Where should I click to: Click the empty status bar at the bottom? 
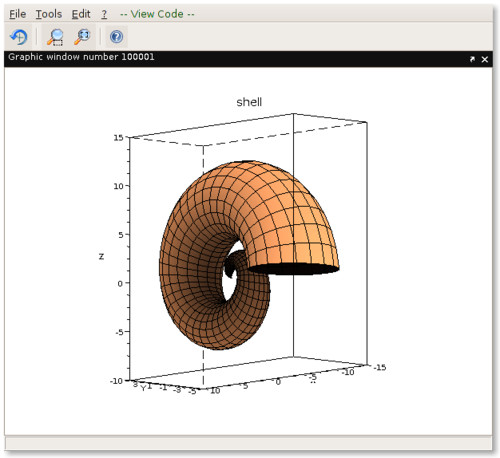tap(248, 443)
